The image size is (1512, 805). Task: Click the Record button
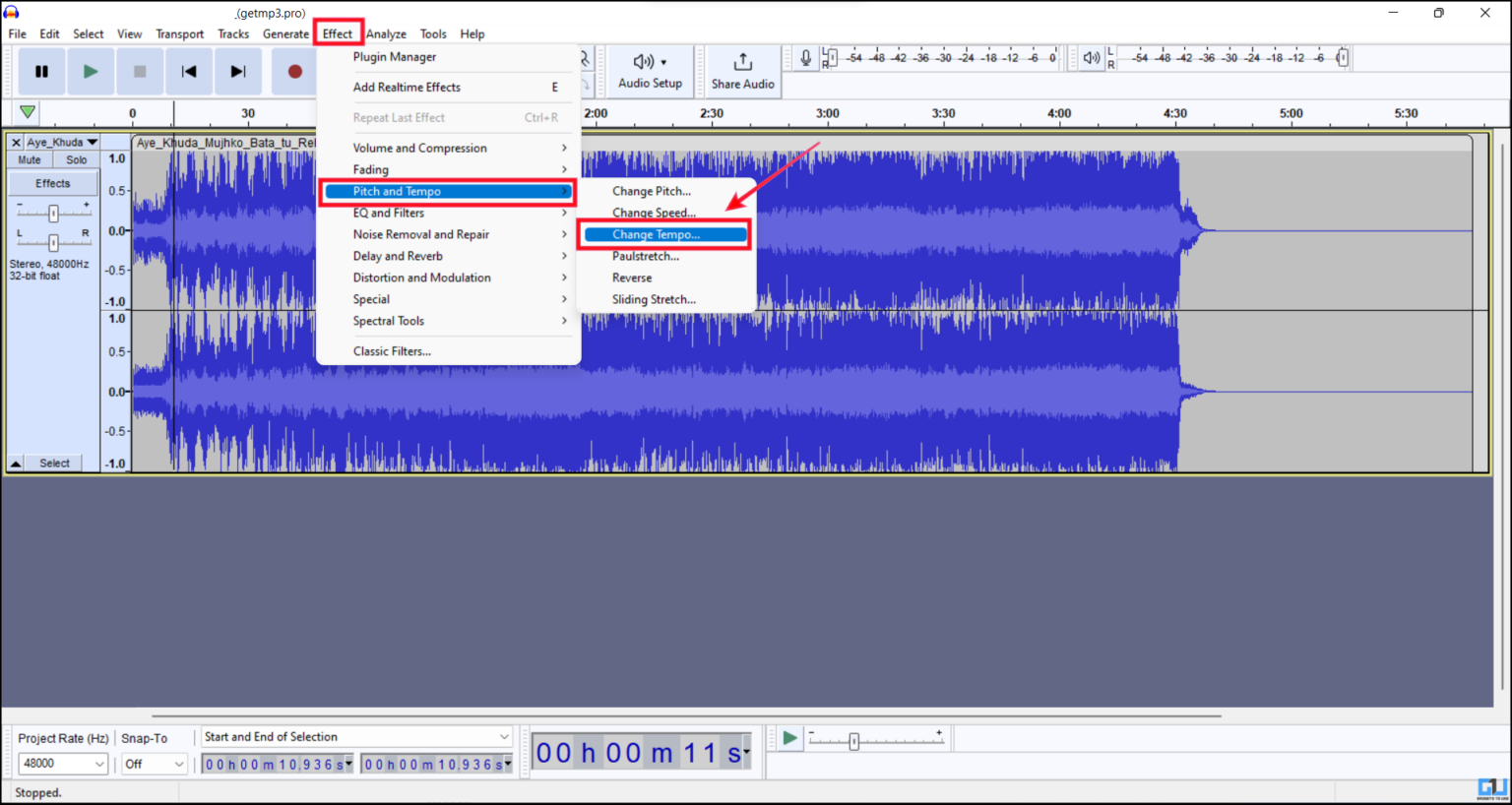293,71
